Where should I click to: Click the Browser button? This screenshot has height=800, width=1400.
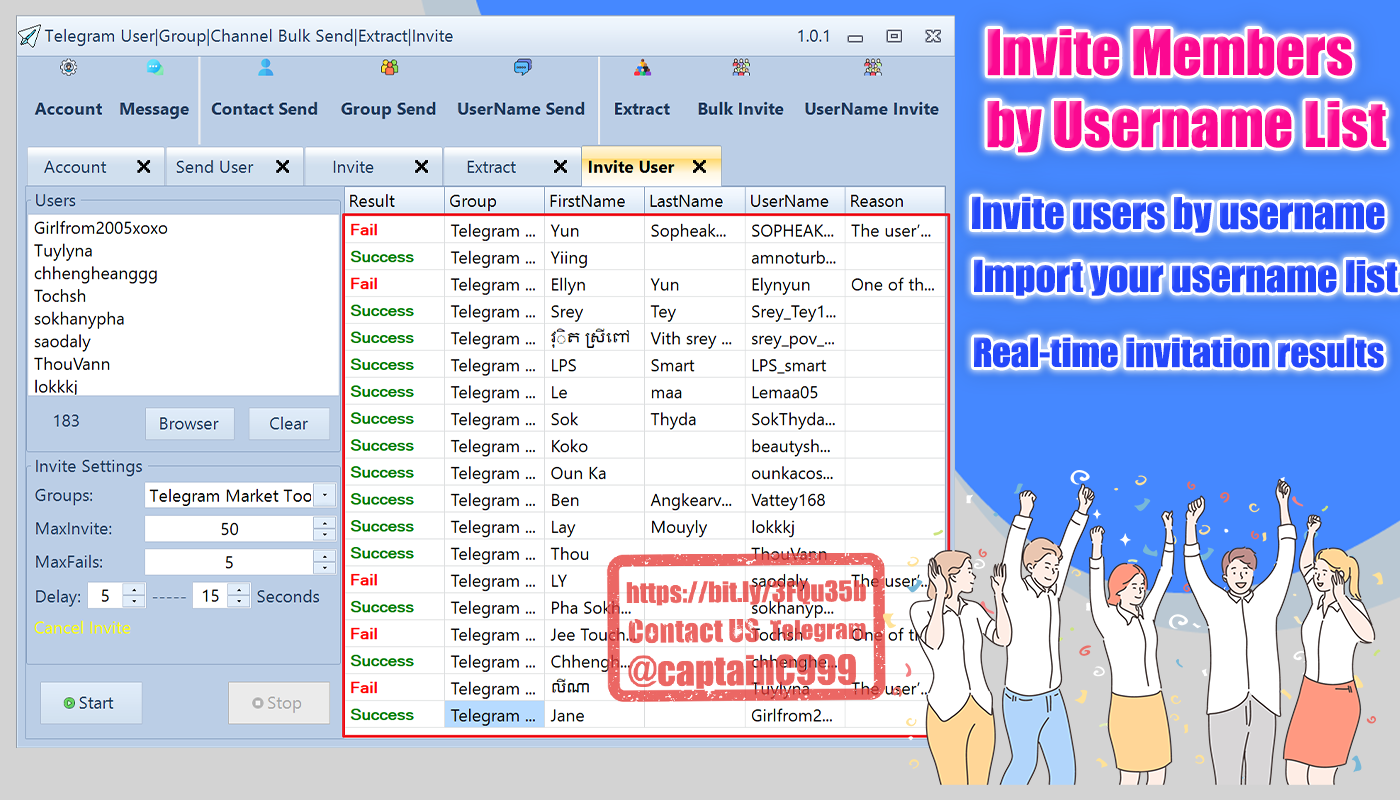click(x=188, y=423)
